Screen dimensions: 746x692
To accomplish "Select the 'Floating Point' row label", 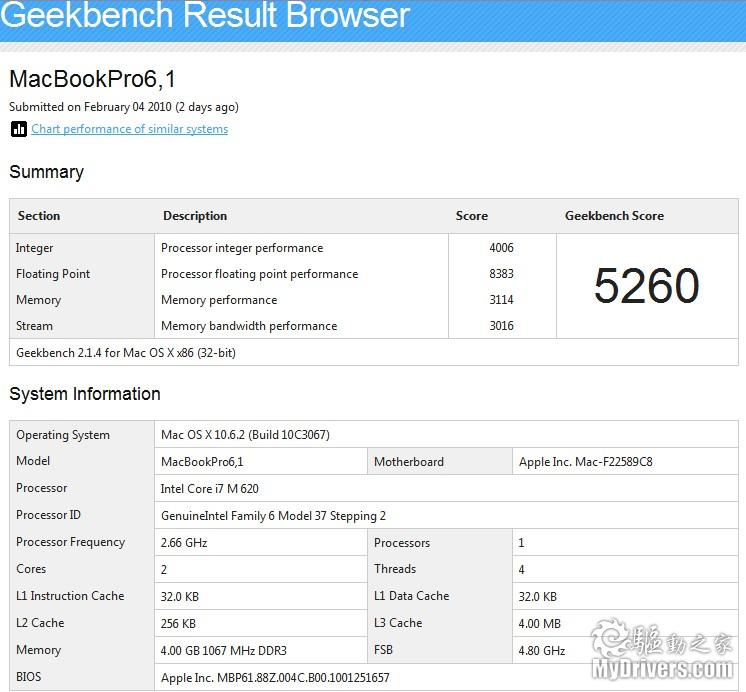I will [x=53, y=274].
